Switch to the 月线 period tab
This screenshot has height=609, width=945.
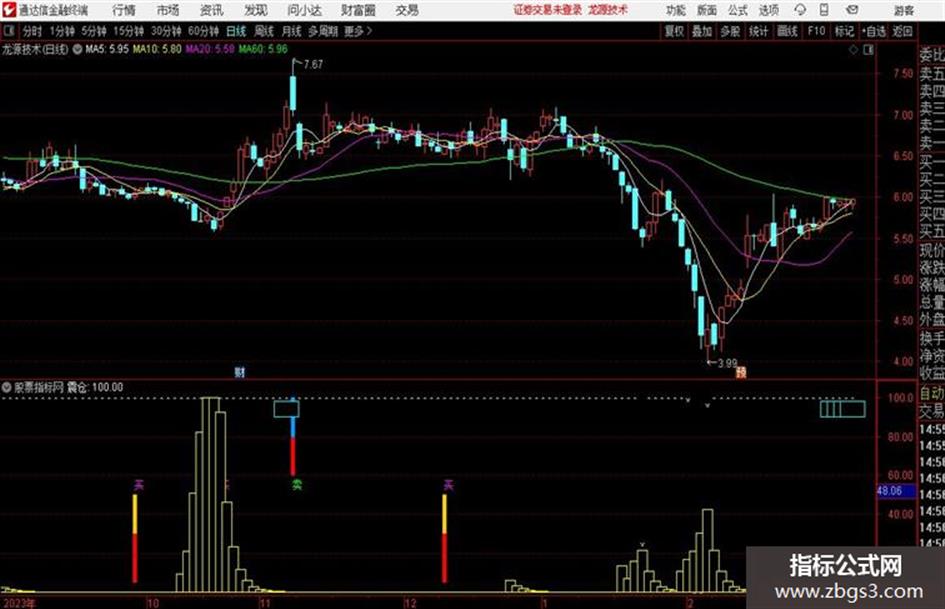(x=291, y=31)
